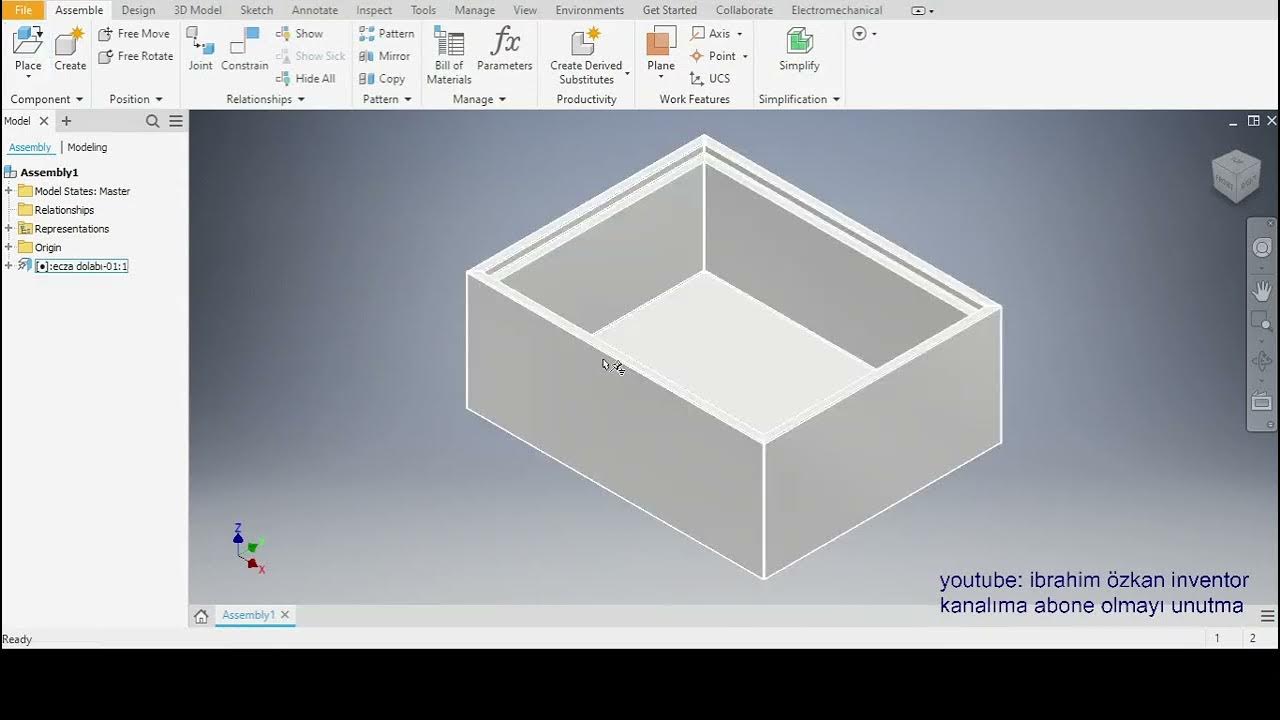Expand Model States: Master node
Viewport: 1280px width, 720px height.
tap(9, 191)
